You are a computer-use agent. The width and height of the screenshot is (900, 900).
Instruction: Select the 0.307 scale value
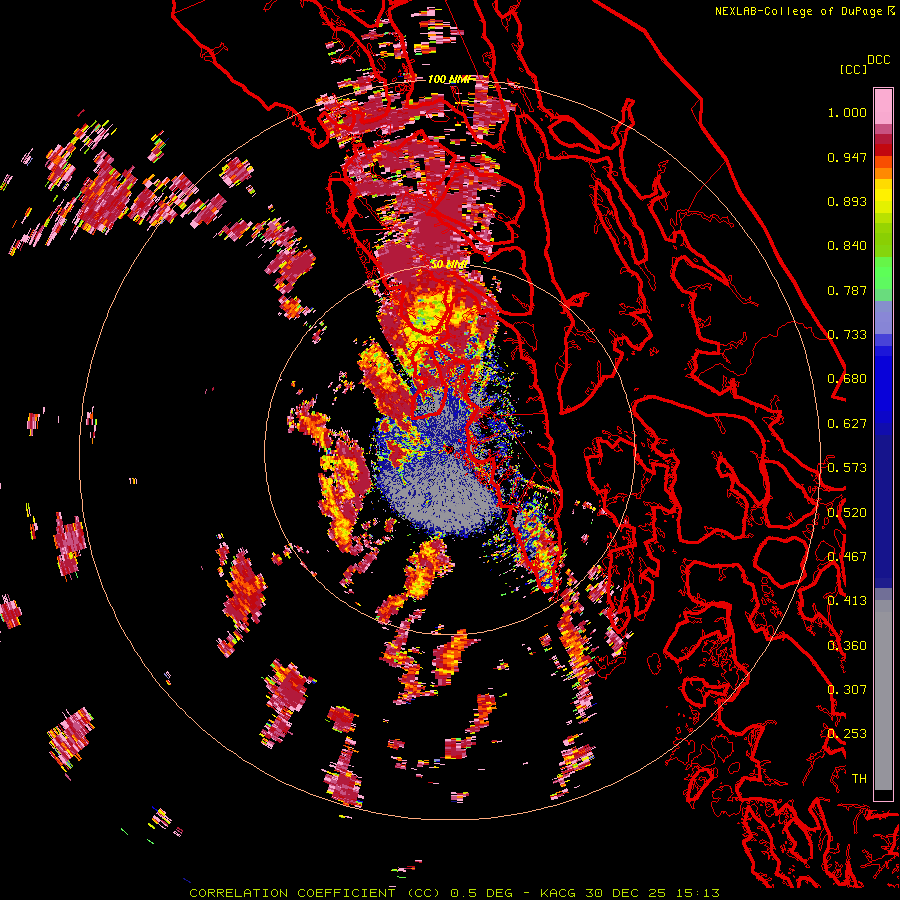847,689
